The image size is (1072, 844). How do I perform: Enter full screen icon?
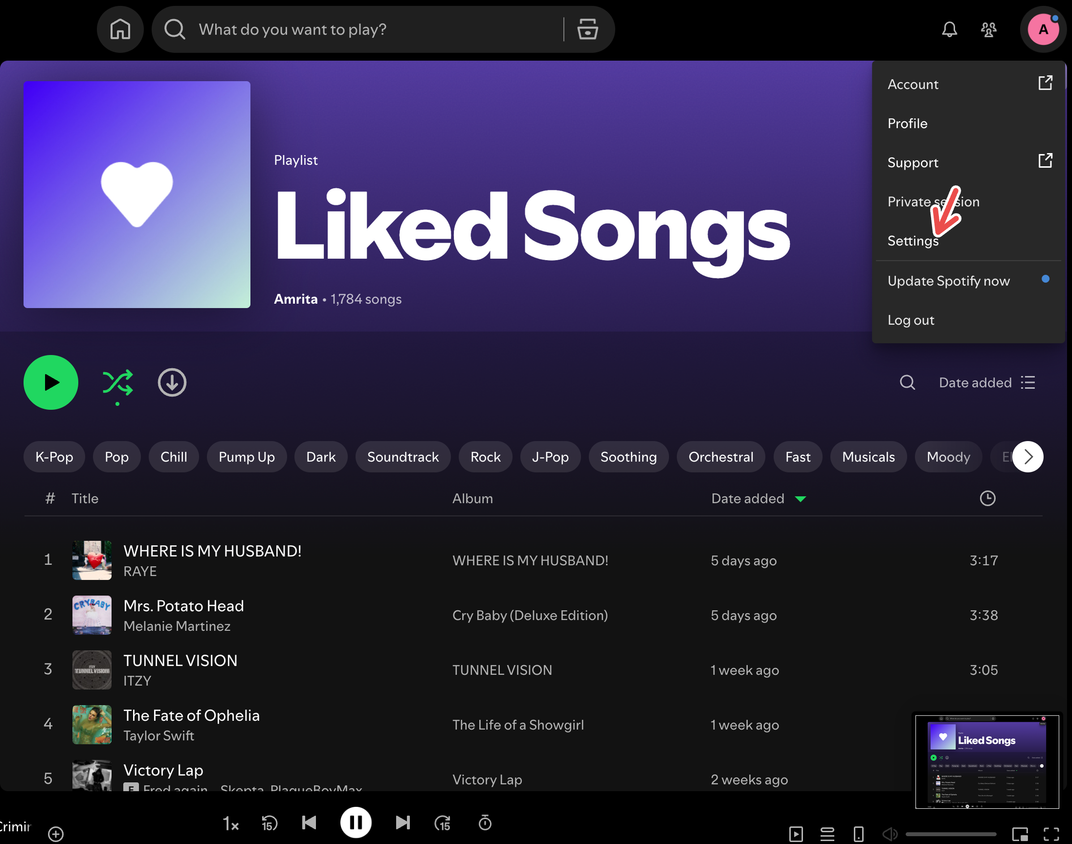1051,834
